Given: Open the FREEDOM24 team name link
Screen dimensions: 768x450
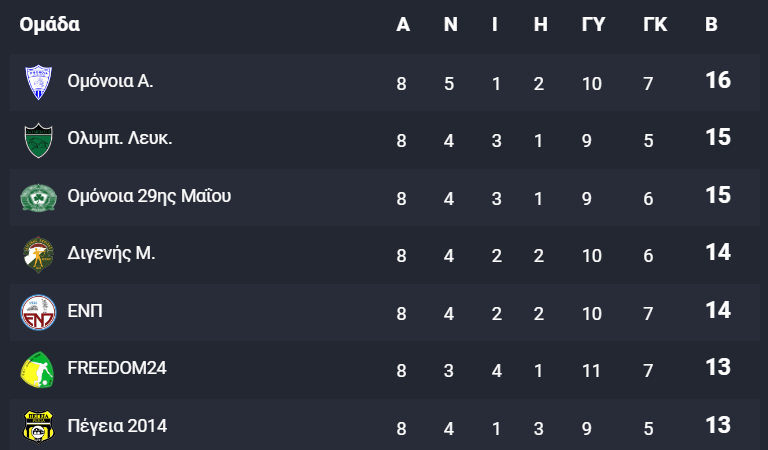Looking at the screenshot, I should (117, 368).
